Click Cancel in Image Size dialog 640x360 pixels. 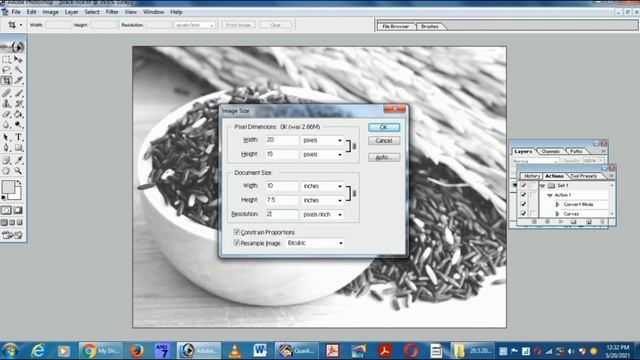pos(384,140)
